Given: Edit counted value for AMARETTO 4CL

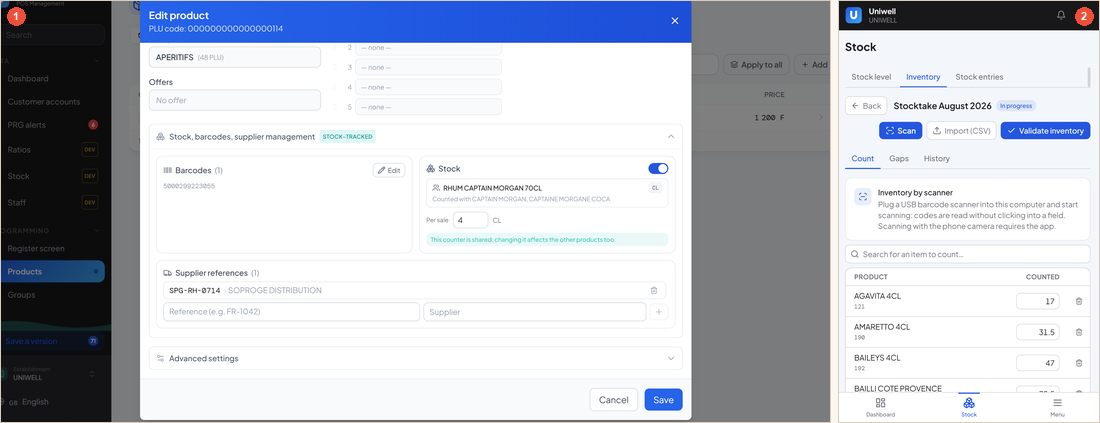Looking at the screenshot, I should tap(1038, 333).
